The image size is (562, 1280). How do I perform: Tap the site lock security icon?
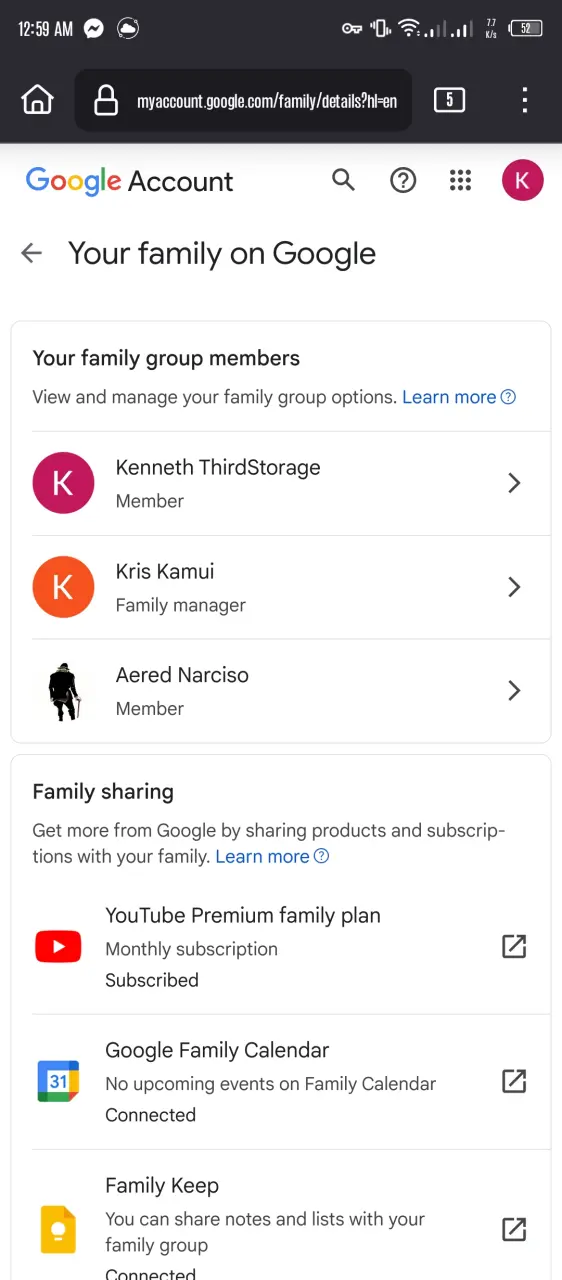tap(106, 100)
